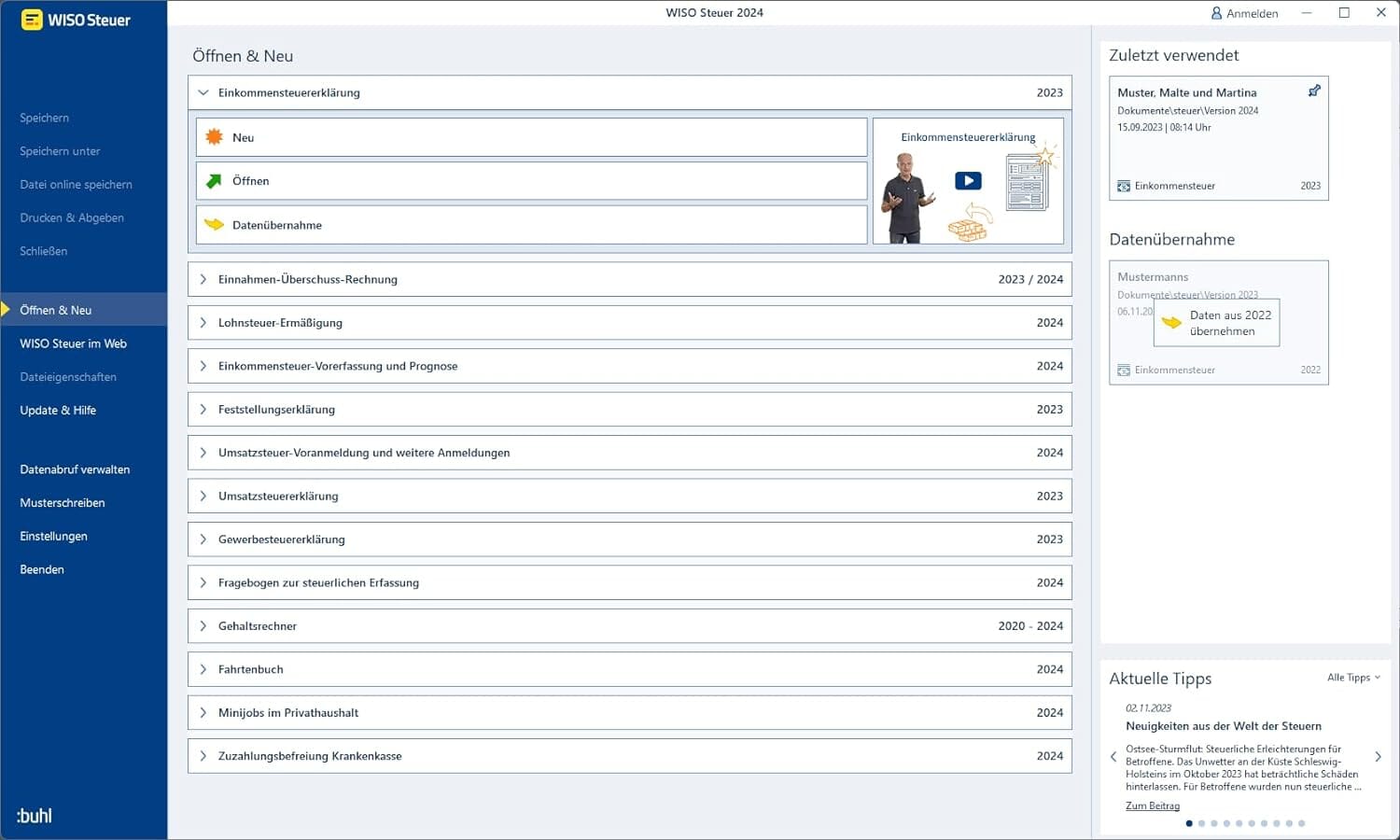
Task: Show next tip with right arrow
Action: coord(1378,756)
